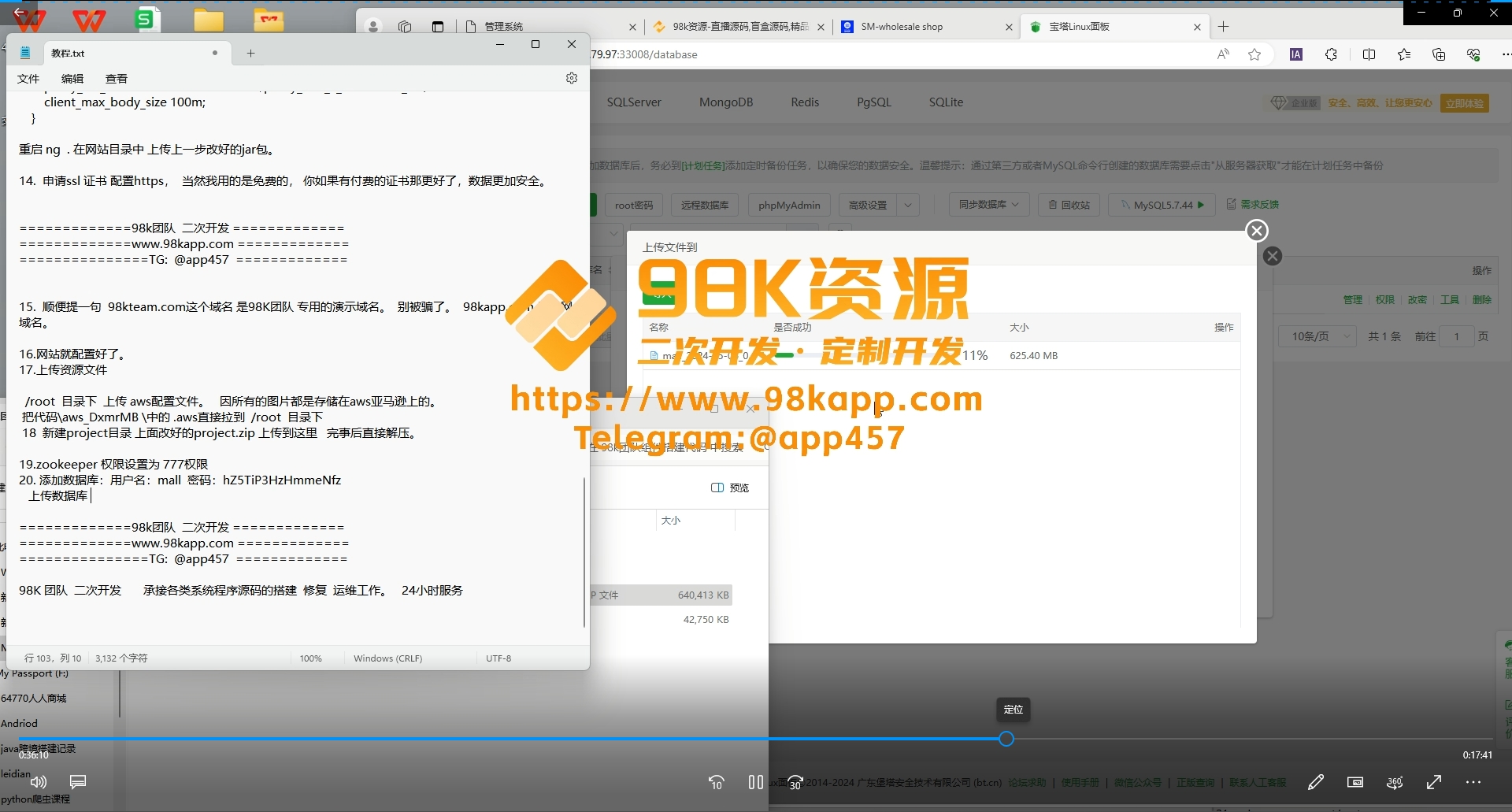Click the 远程数据库 button

click(x=705, y=205)
